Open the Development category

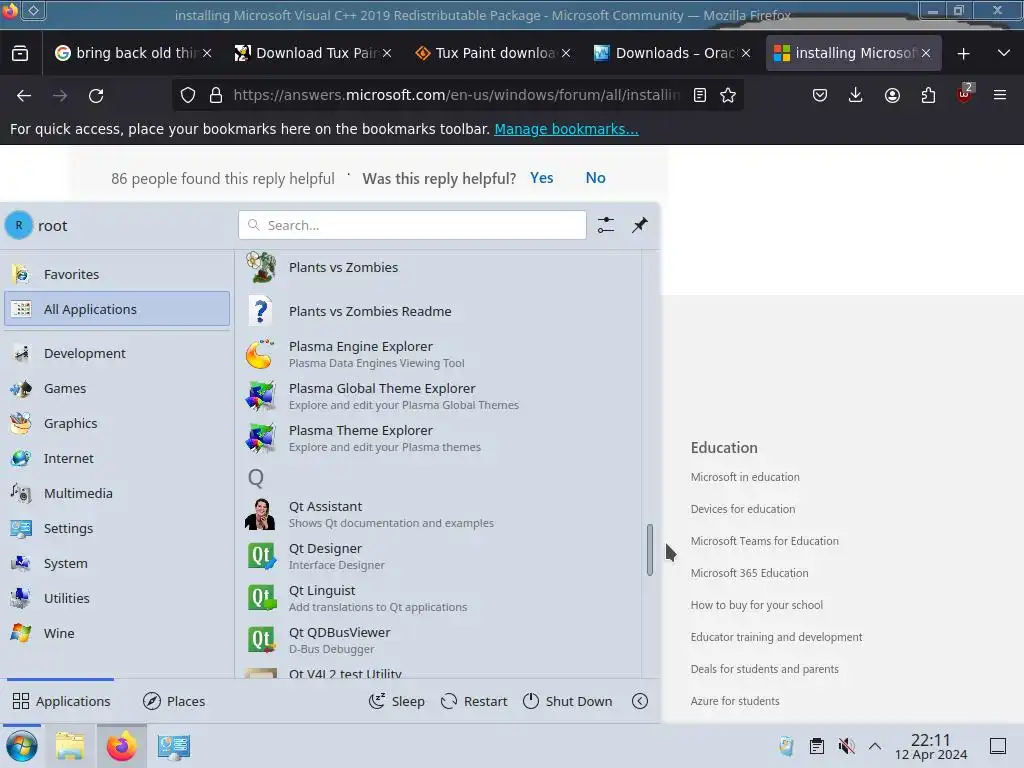tap(117, 353)
